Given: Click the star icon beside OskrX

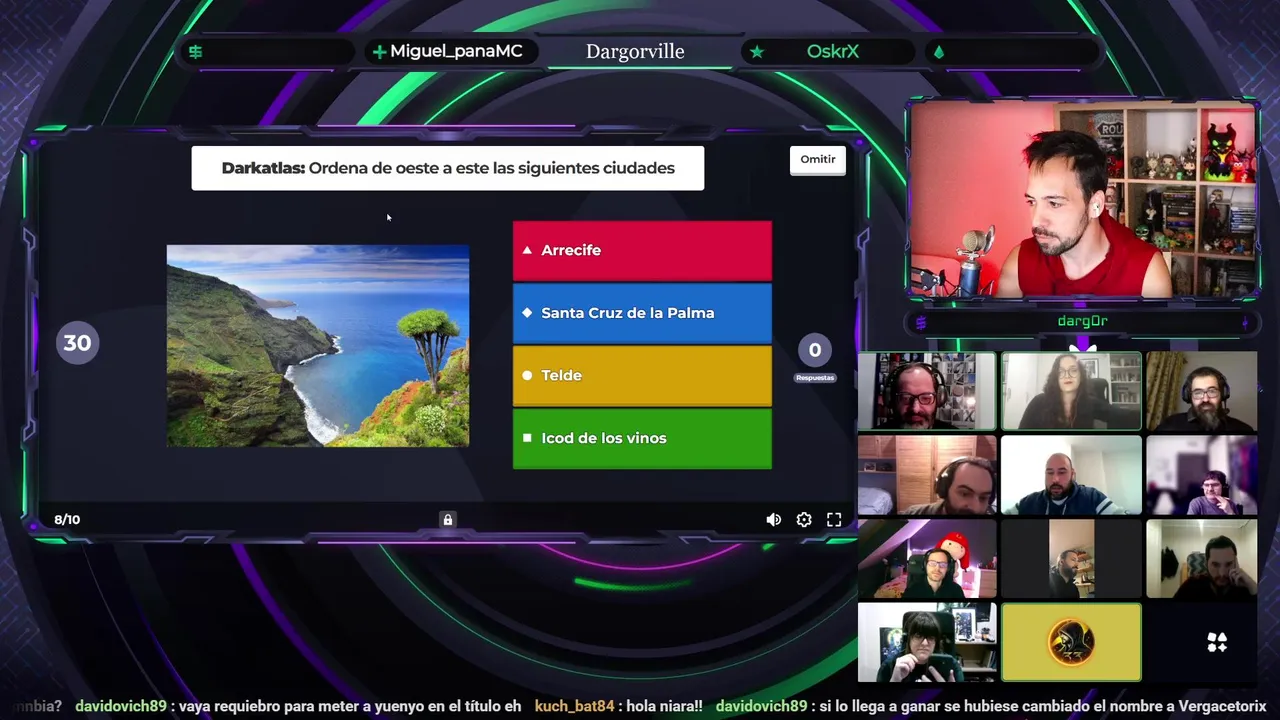Looking at the screenshot, I should tap(757, 51).
